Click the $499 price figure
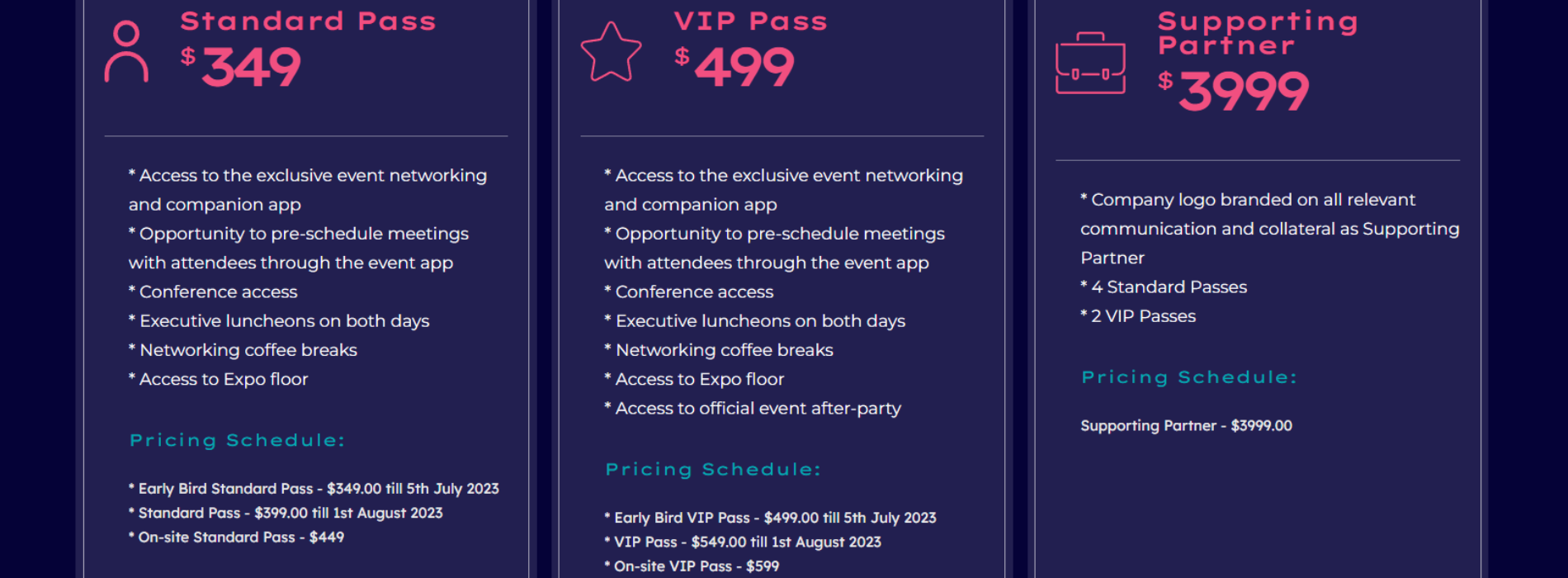Screen dimensions: 1568x578 pos(734,67)
